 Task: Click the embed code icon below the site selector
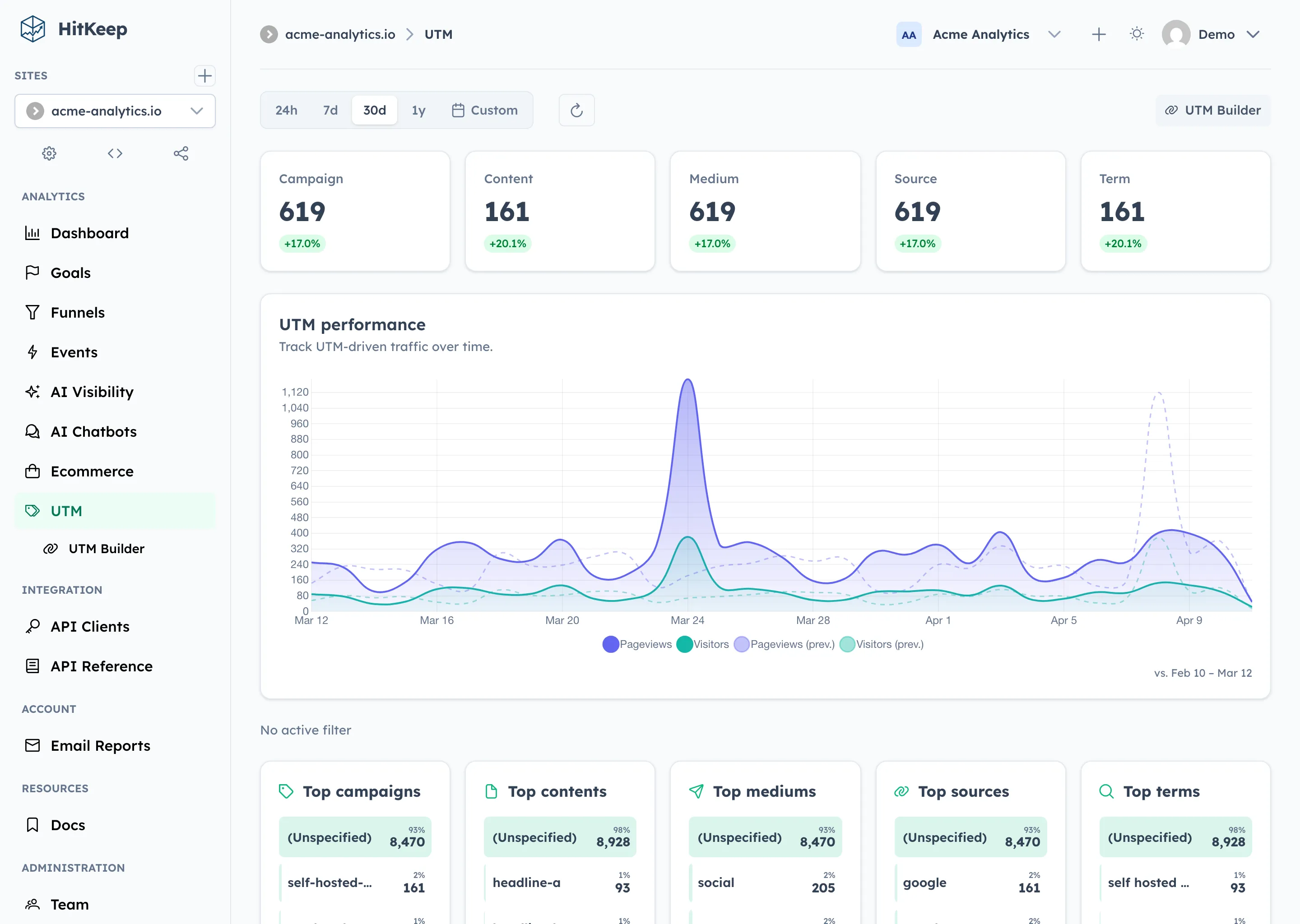tap(115, 153)
